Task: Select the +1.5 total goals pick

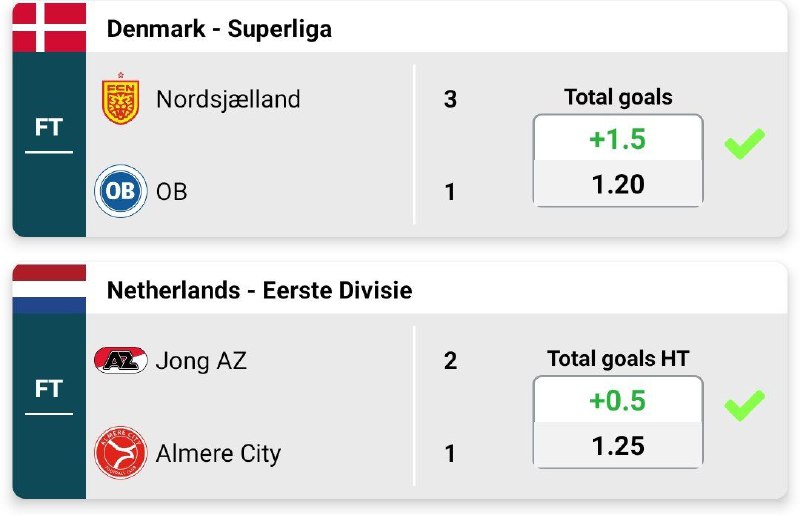Action: click(x=618, y=139)
